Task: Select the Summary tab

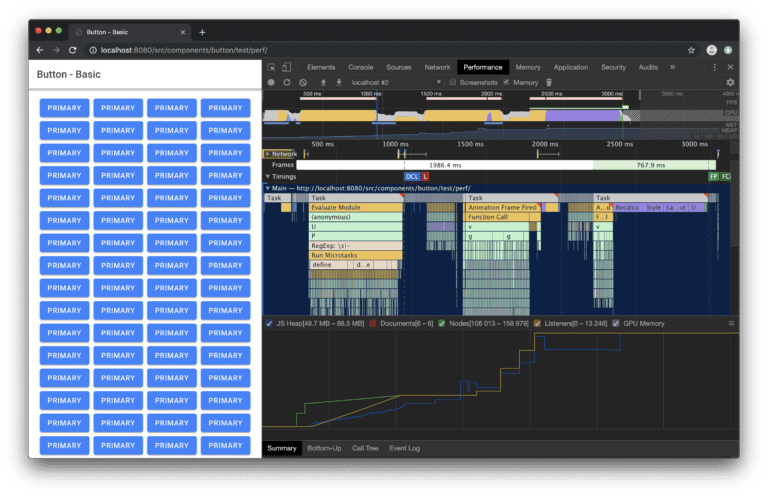Action: 282,449
